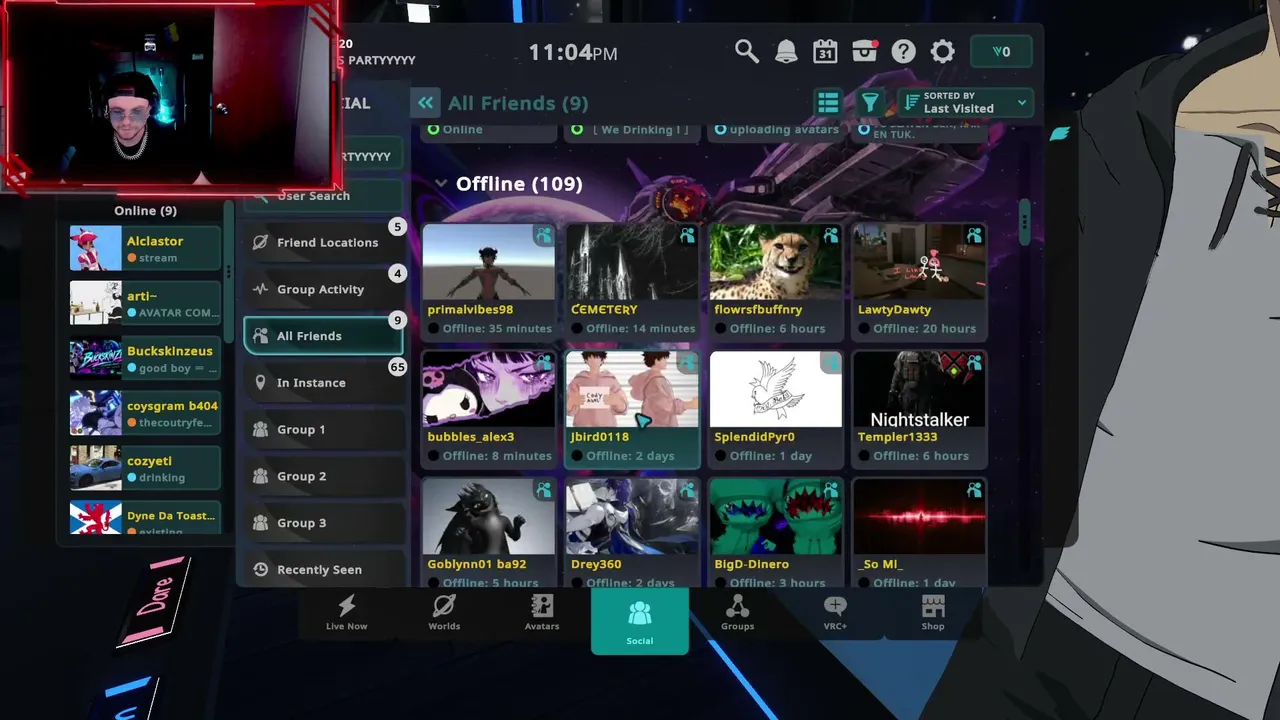This screenshot has width=1280, height=720.
Task: Open the Sorted By Last Visited dropdown
Action: click(x=966, y=102)
